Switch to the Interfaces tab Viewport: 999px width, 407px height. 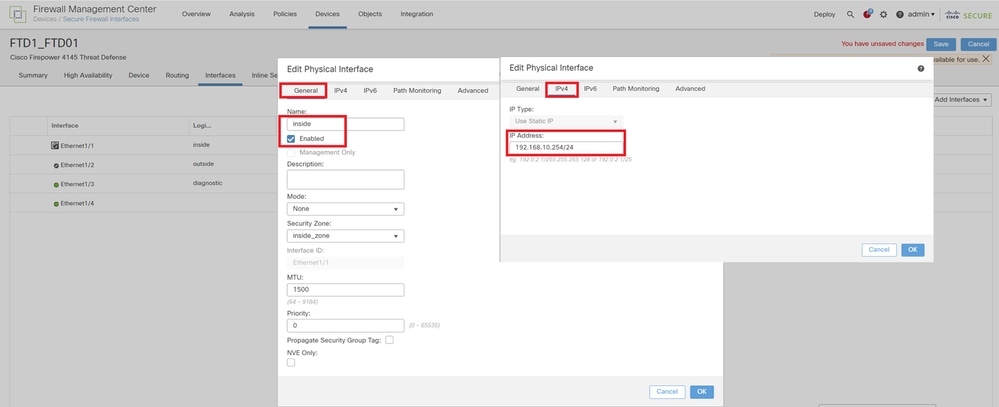pyautogui.click(x=220, y=75)
